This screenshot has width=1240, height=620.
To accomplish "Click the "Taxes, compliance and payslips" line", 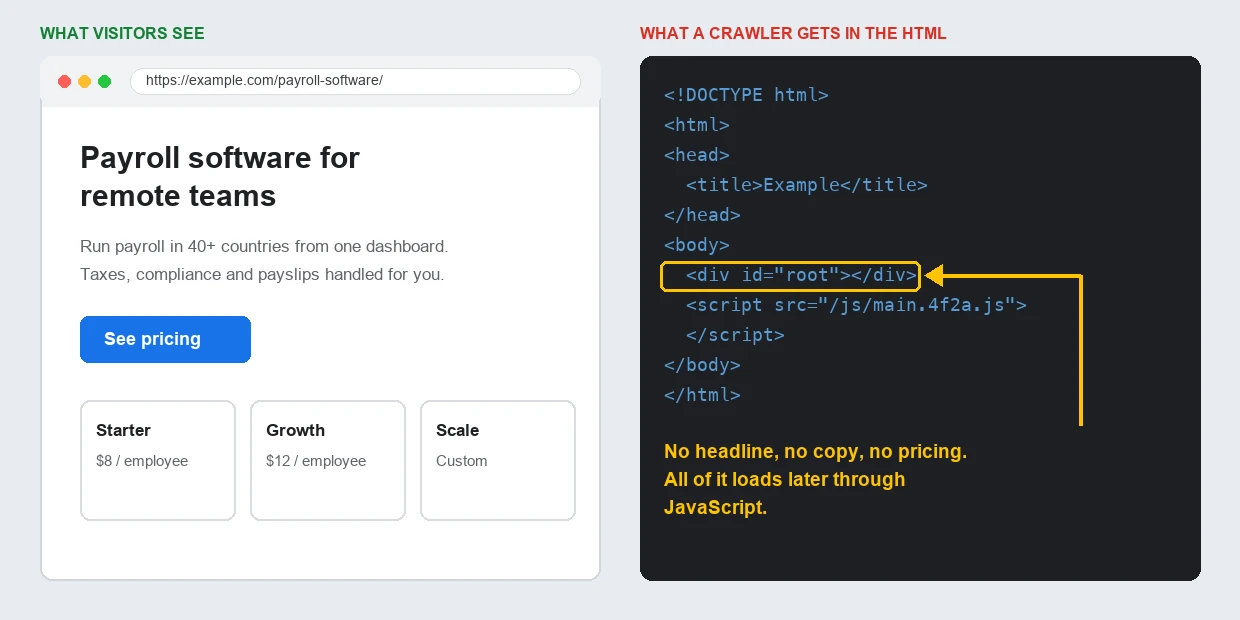I will tap(262, 274).
